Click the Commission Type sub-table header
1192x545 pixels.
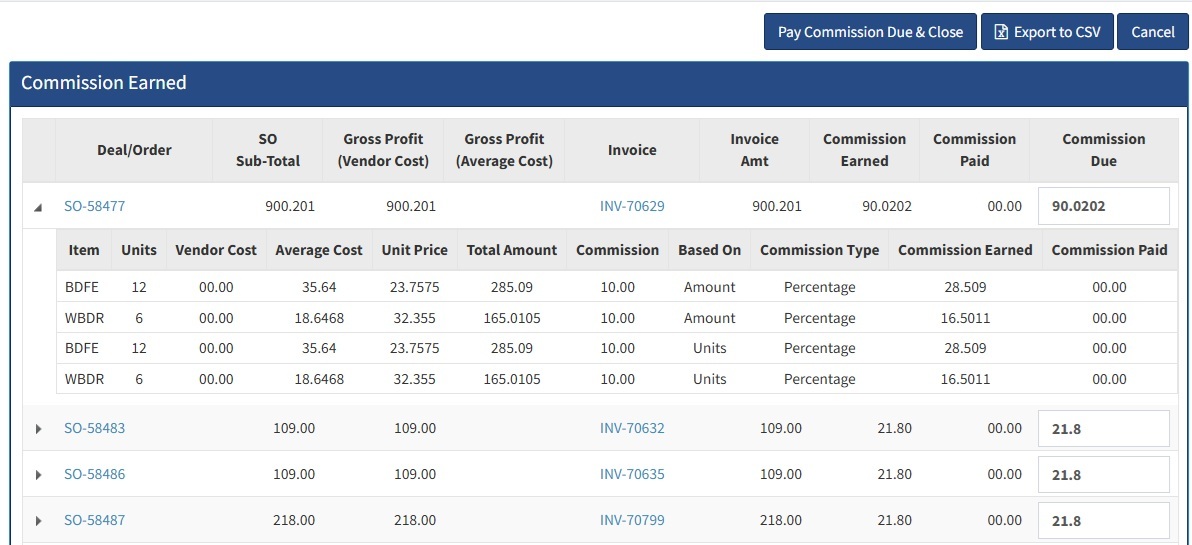point(820,250)
